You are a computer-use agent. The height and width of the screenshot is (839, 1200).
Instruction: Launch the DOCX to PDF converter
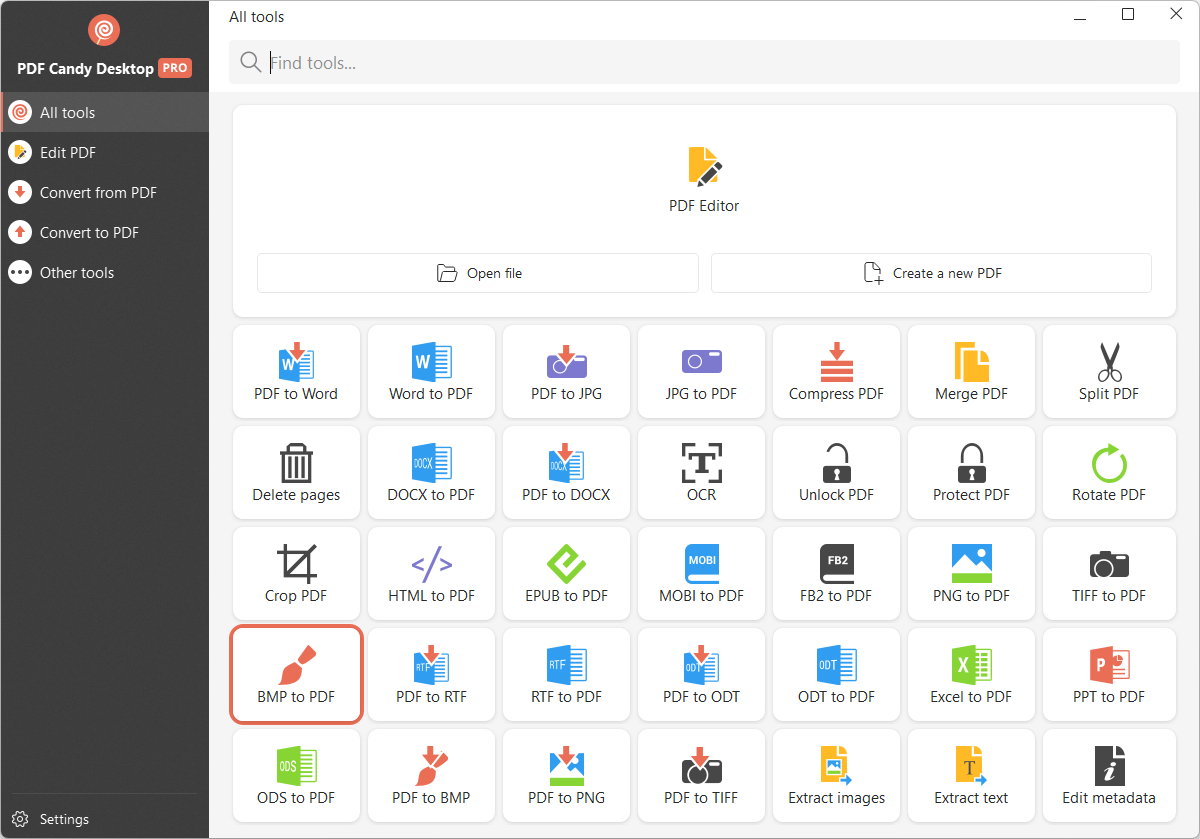431,472
